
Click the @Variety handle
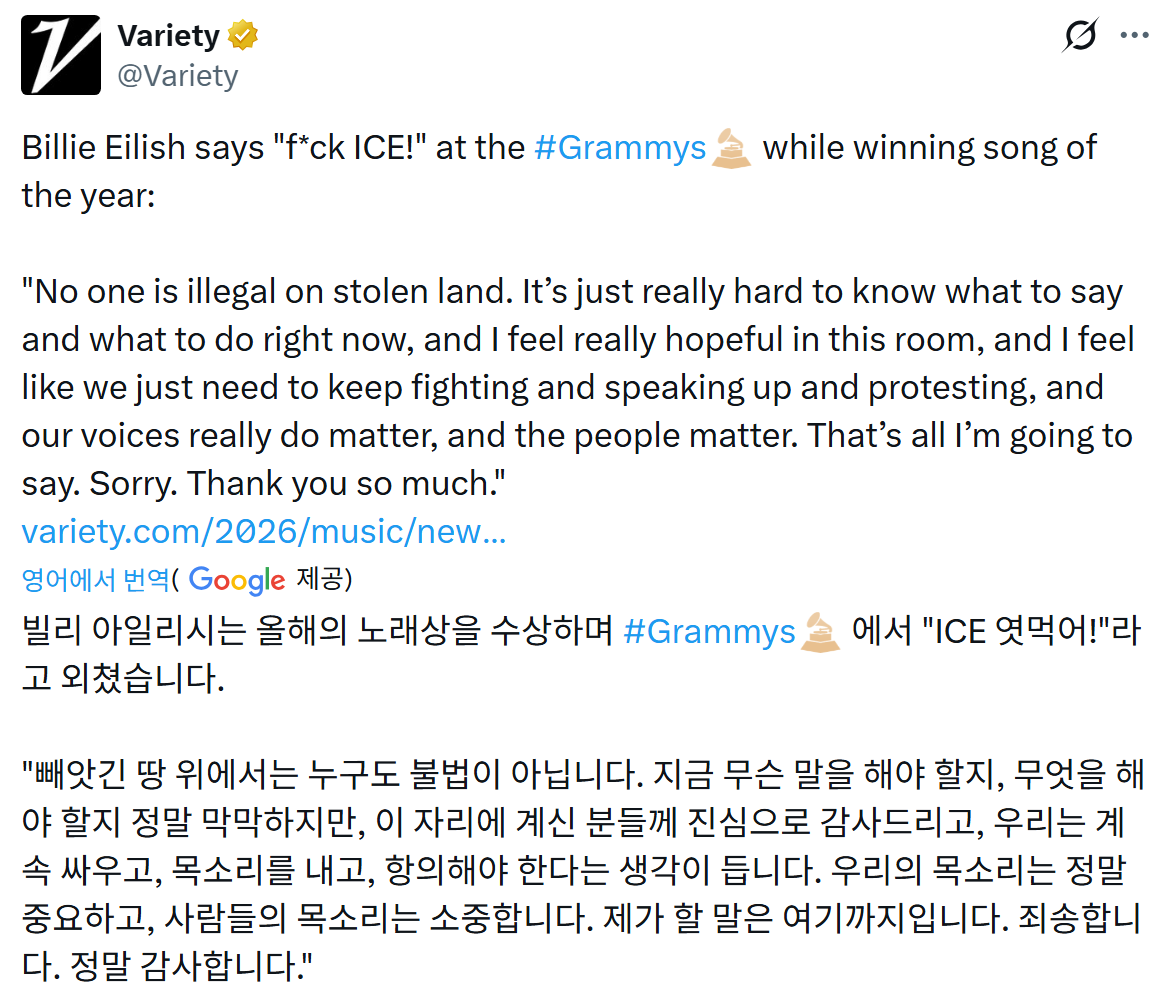(x=178, y=76)
